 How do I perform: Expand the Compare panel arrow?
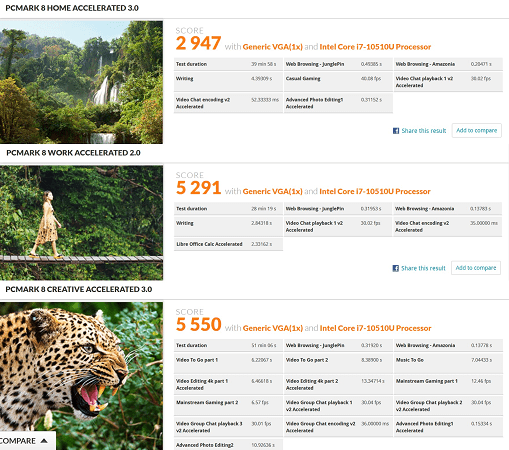[x=44, y=441]
